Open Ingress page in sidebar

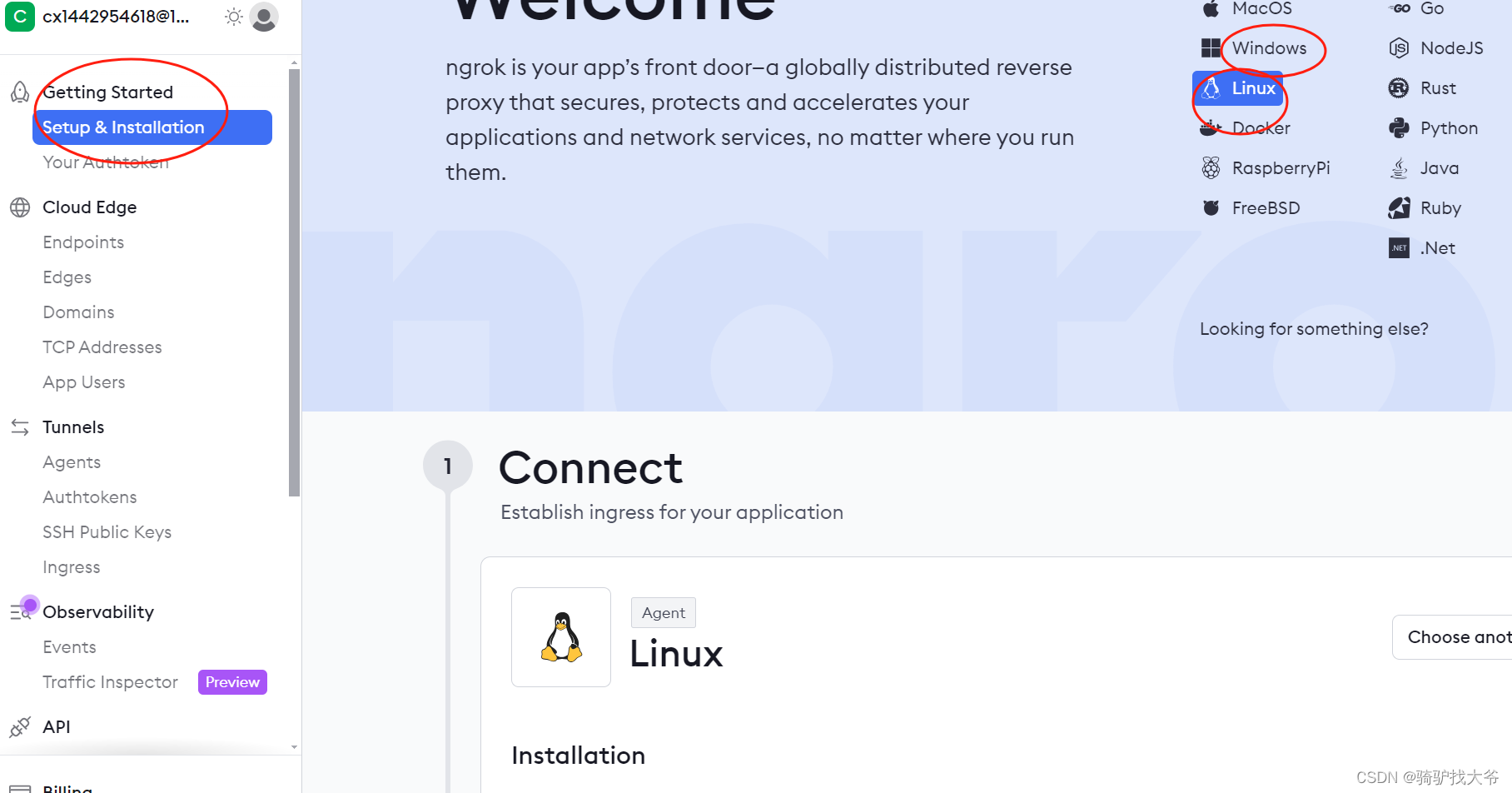pyautogui.click(x=72, y=567)
